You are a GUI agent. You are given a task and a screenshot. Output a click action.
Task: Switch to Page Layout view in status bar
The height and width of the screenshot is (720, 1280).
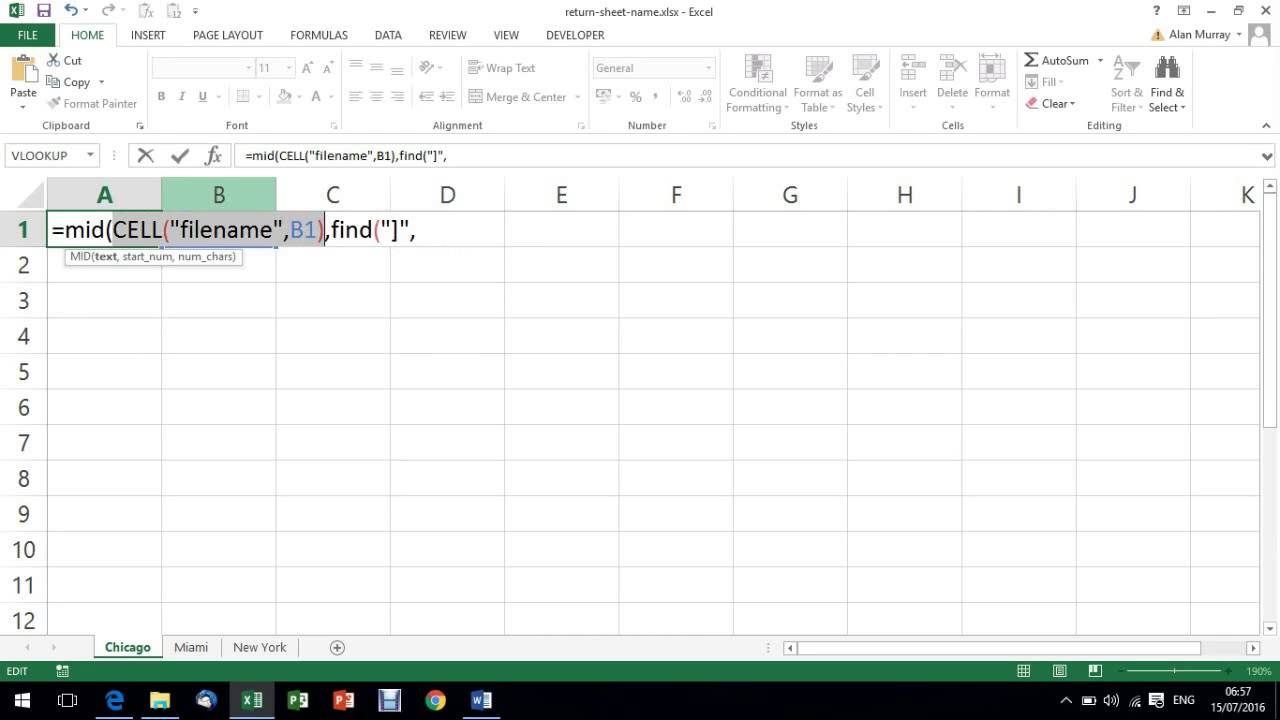pyautogui.click(x=1059, y=671)
